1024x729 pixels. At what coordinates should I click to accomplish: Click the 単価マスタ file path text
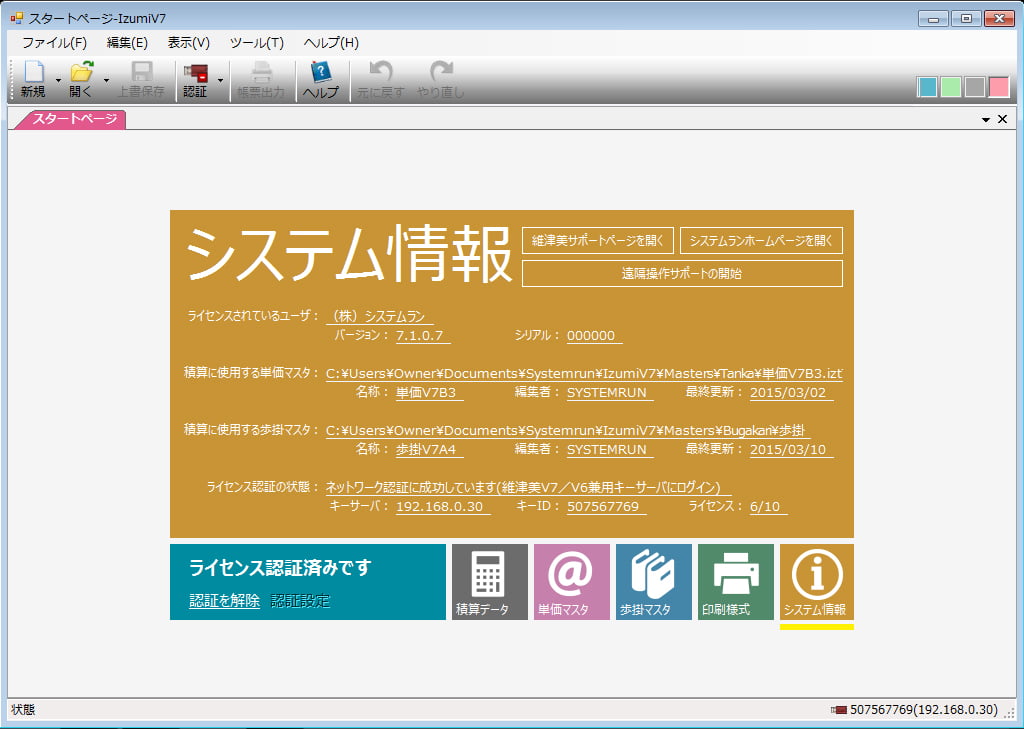[584, 374]
